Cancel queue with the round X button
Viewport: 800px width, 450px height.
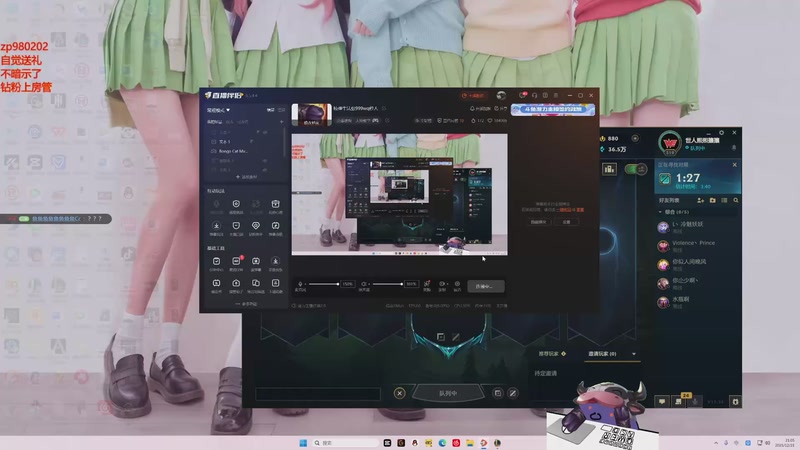[399, 393]
